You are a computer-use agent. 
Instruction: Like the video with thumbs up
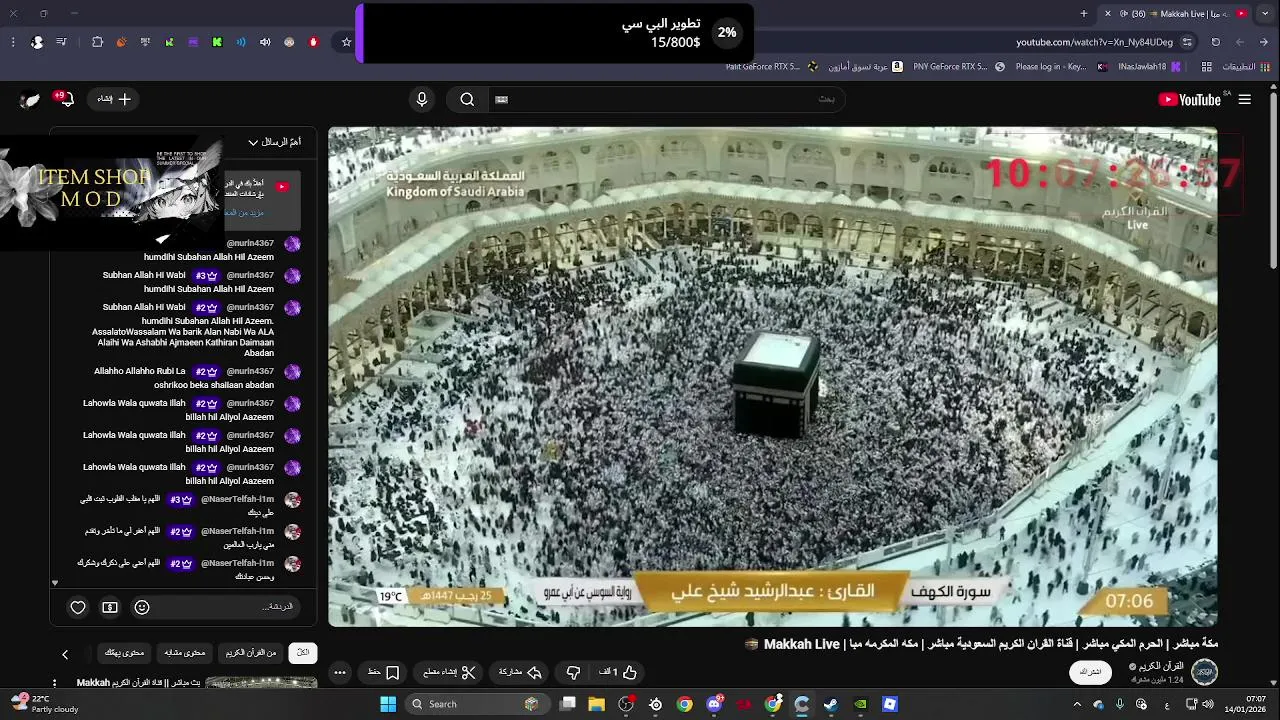click(x=618, y=672)
